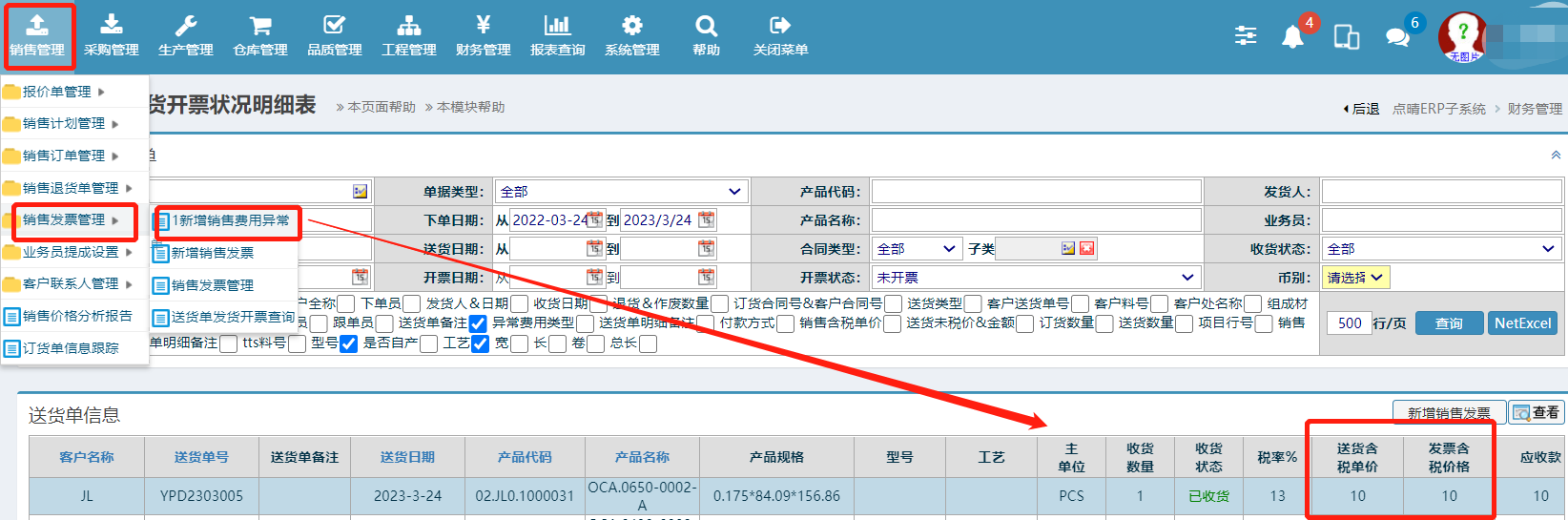Click the 查询 button
The height and width of the screenshot is (520, 1568).
point(1449,323)
